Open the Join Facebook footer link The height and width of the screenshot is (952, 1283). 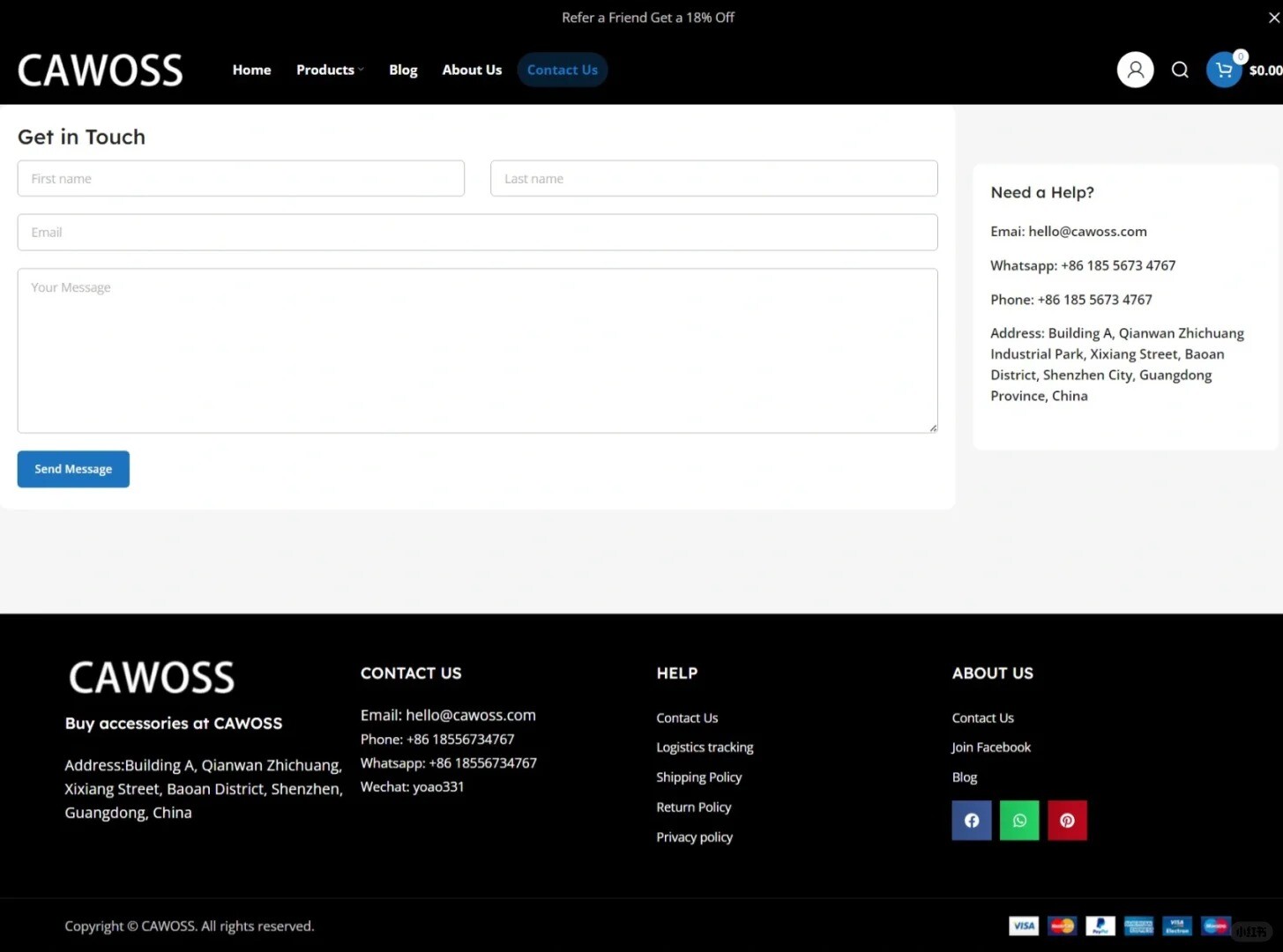[991, 747]
